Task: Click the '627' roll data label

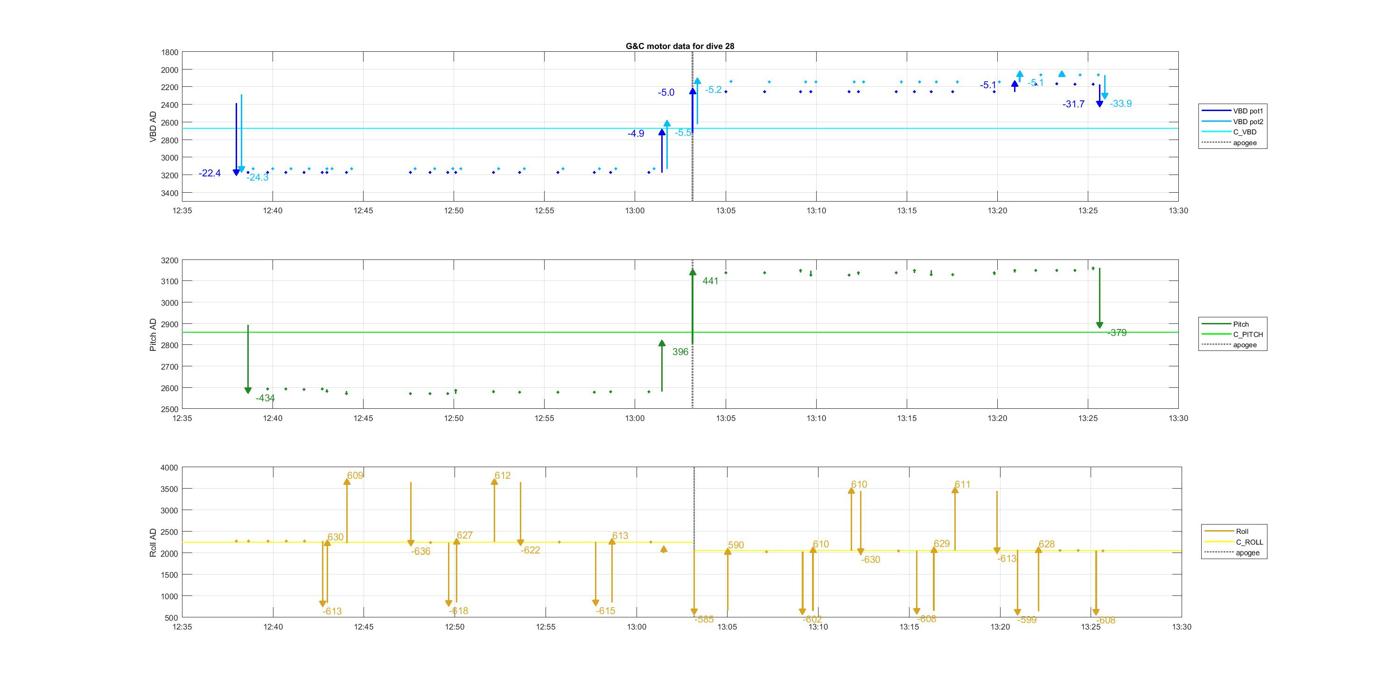Action: 464,536
